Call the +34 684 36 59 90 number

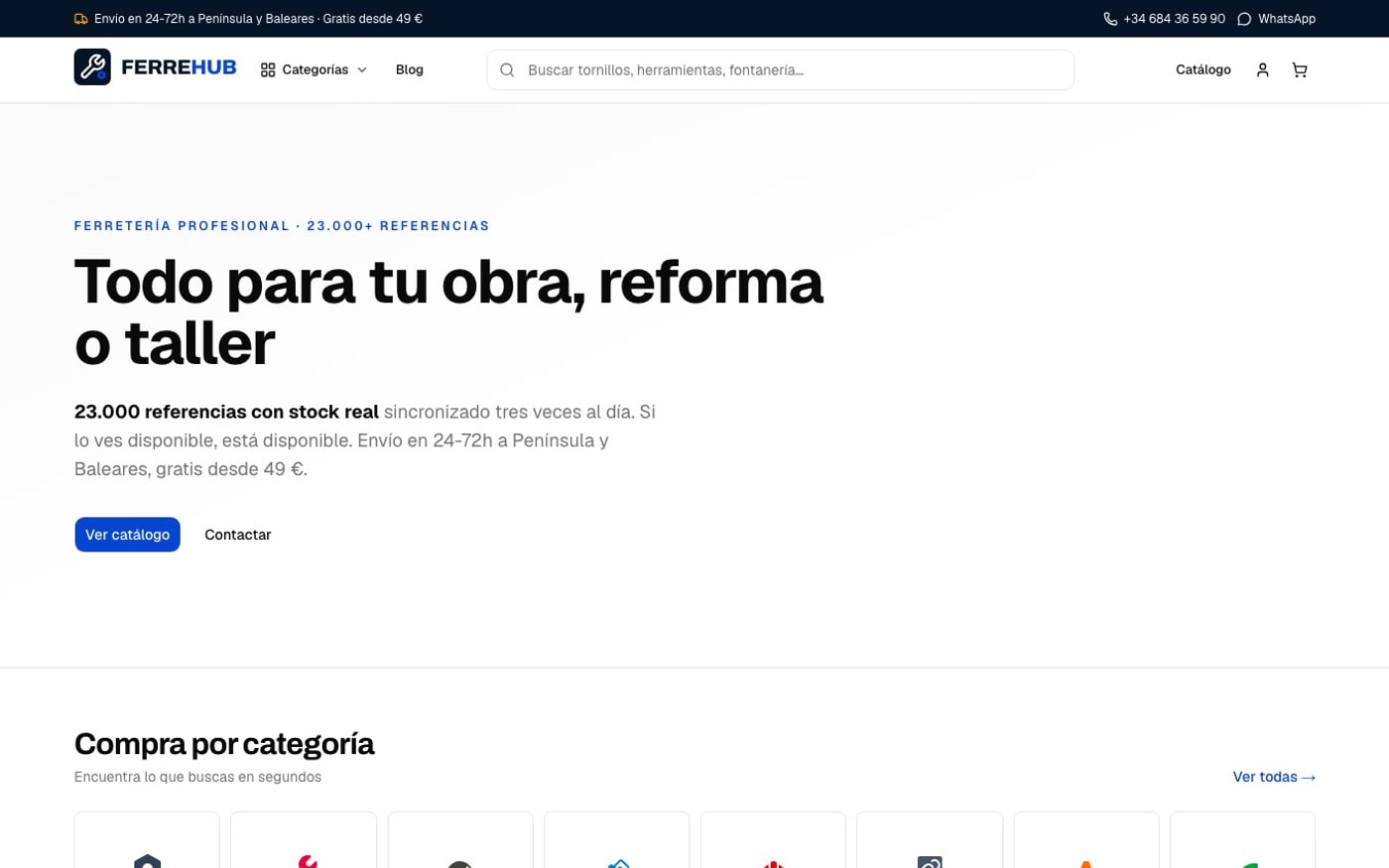tap(1165, 19)
